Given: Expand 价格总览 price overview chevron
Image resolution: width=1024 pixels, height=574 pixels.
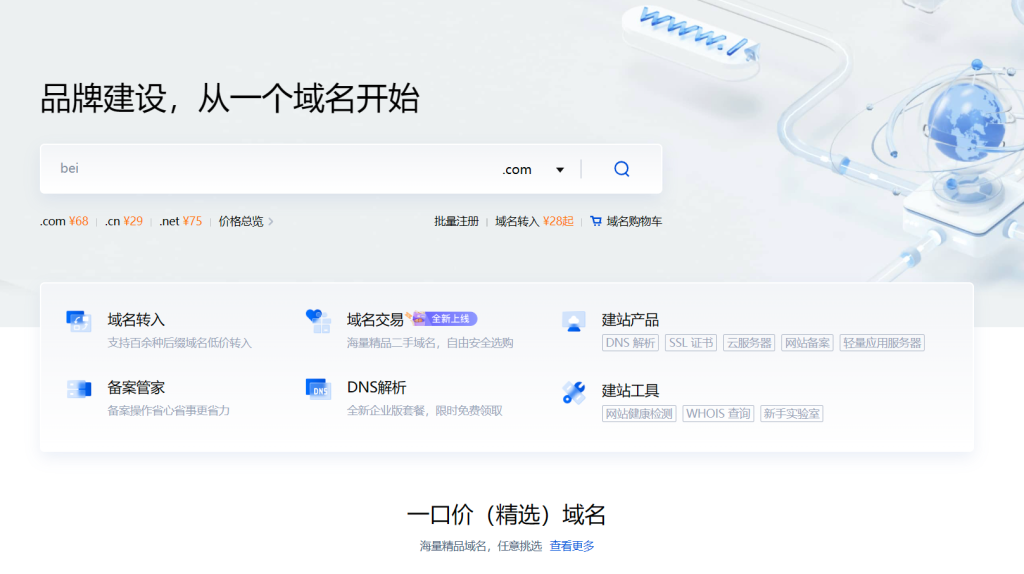Looking at the screenshot, I should pos(271,222).
